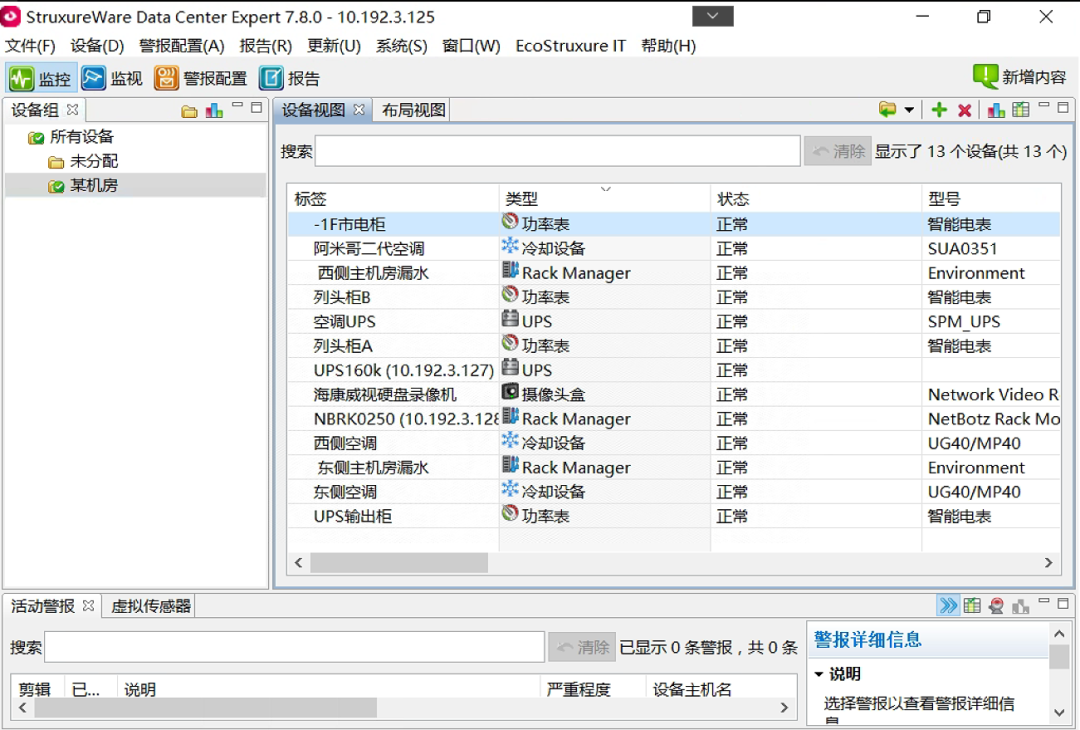This screenshot has height=730, width=1080.
Task: Sort by the 型号 column header
Action: (991, 199)
